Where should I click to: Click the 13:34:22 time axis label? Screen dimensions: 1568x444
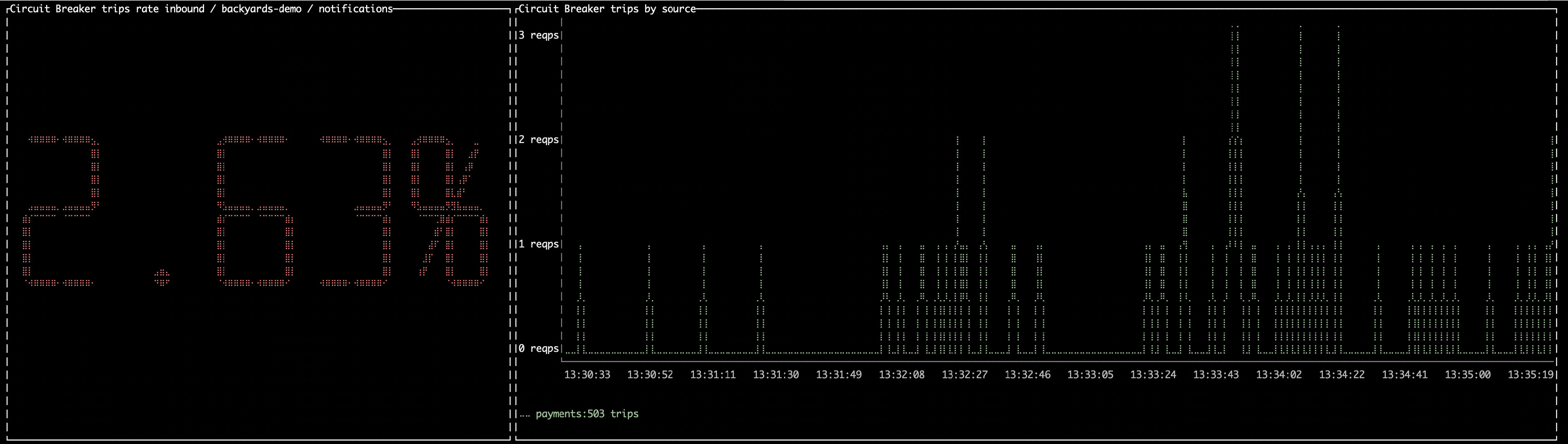pos(1342,375)
